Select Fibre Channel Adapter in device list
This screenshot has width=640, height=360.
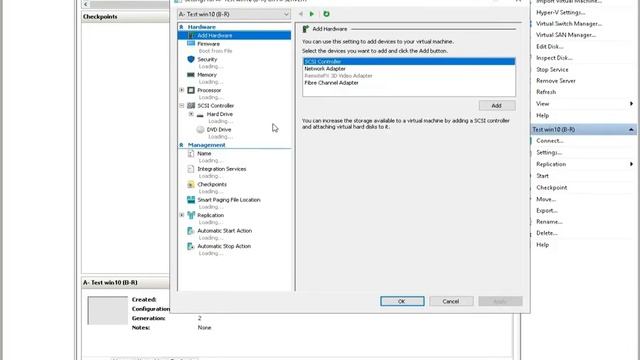coord(409,82)
